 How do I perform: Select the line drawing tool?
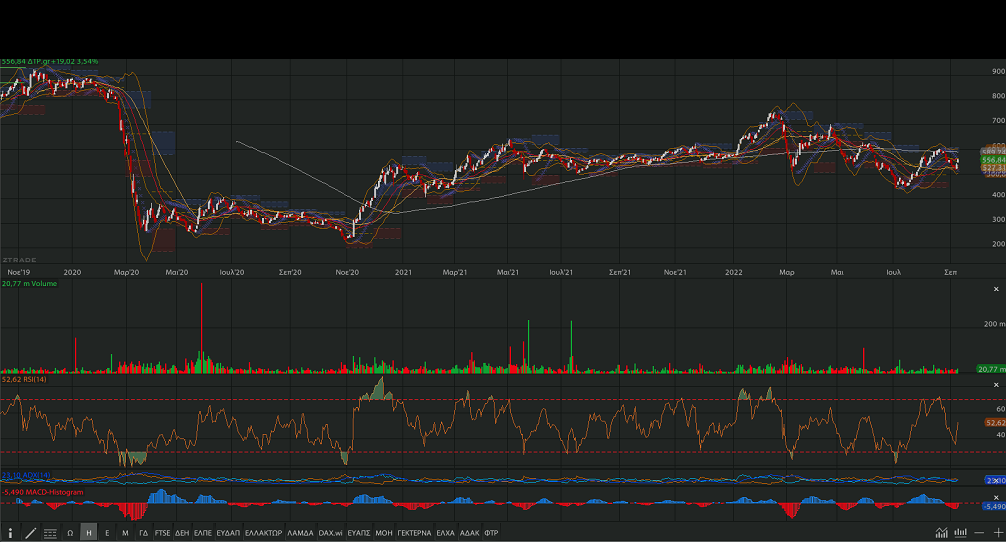[30, 533]
